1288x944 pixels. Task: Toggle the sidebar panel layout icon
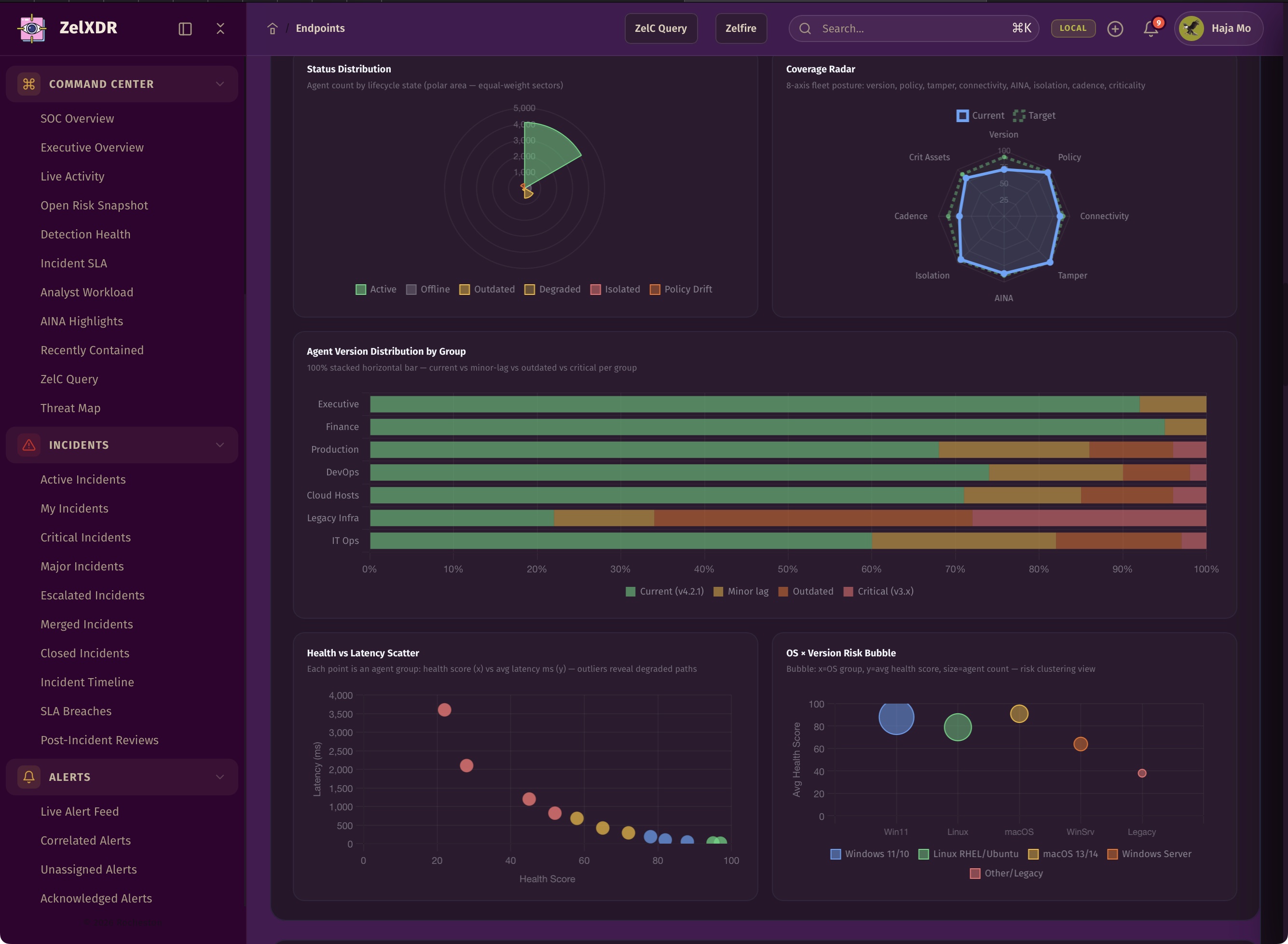pyautogui.click(x=185, y=28)
